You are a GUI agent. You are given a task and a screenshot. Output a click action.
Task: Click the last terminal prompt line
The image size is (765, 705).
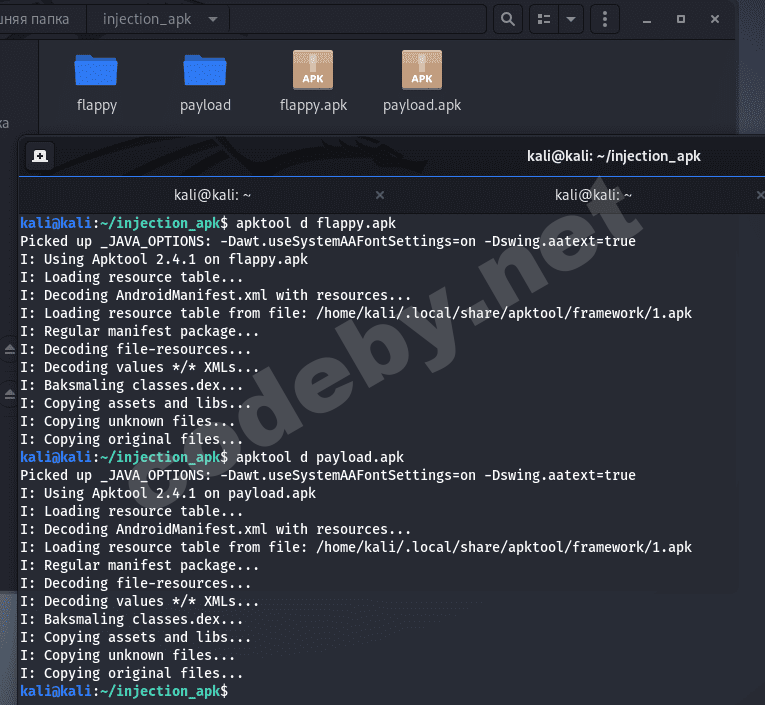[124, 691]
